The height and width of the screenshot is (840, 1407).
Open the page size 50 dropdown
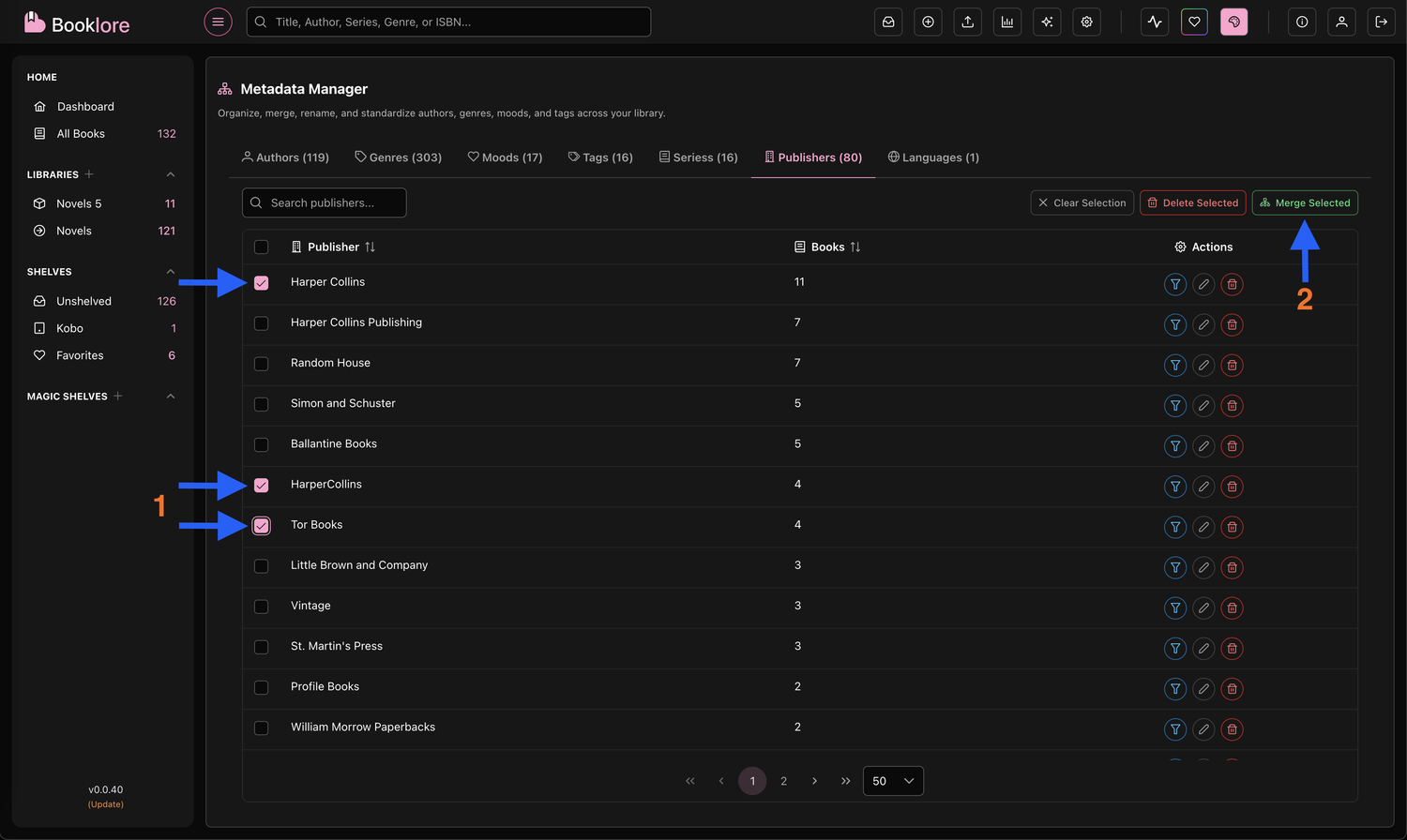click(x=892, y=780)
